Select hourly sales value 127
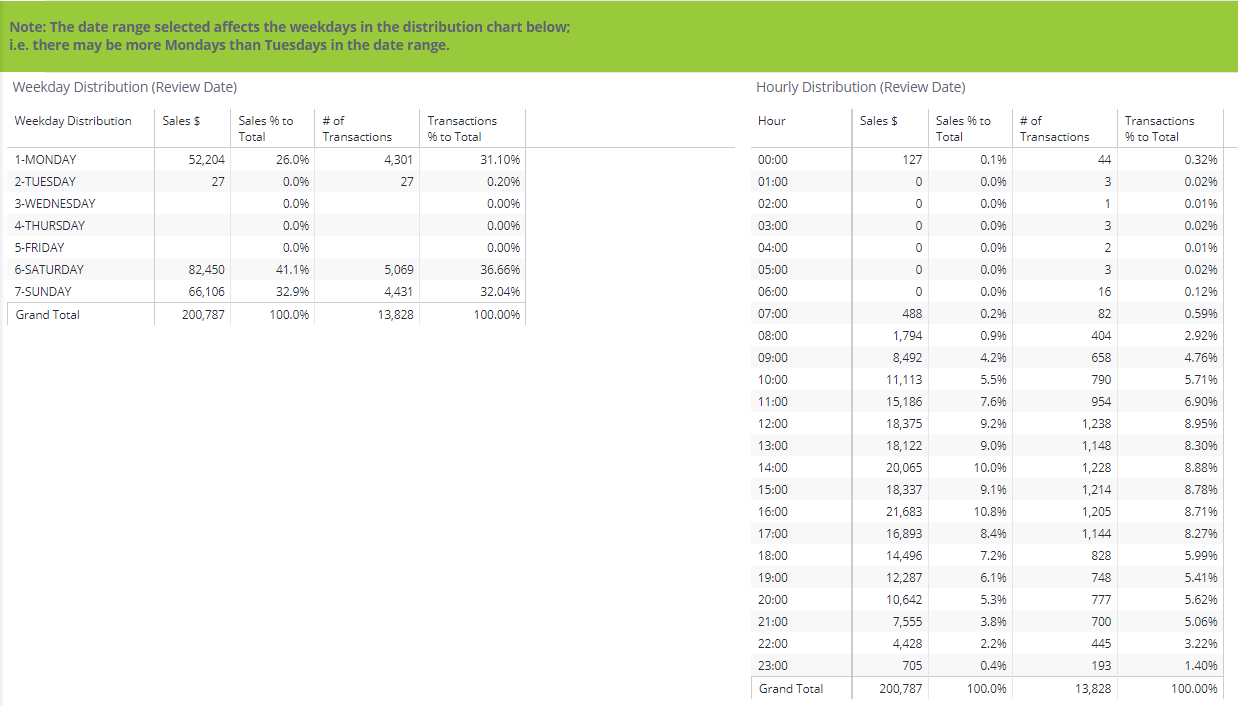 tap(912, 160)
